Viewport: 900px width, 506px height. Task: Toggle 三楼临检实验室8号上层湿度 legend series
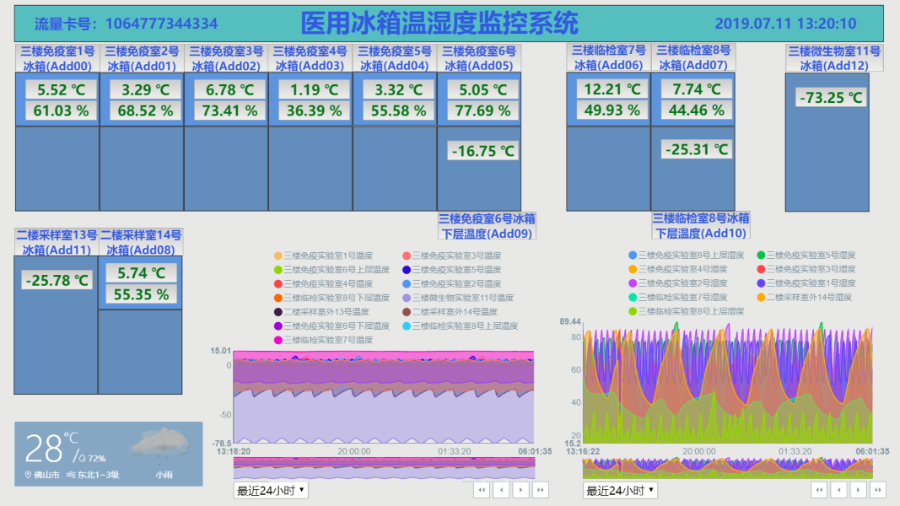[x=686, y=311]
